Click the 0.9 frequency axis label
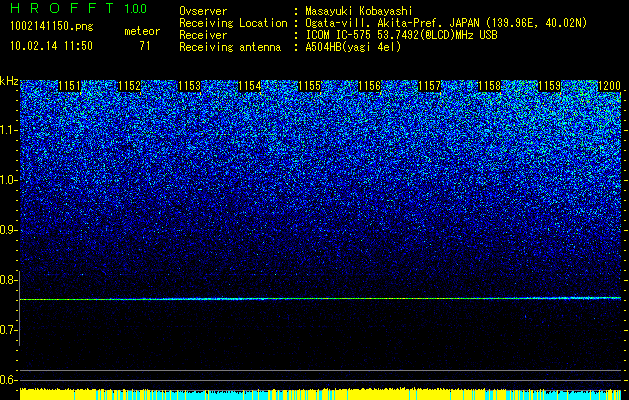Viewport: 629px width, 400px height. [x=9, y=230]
